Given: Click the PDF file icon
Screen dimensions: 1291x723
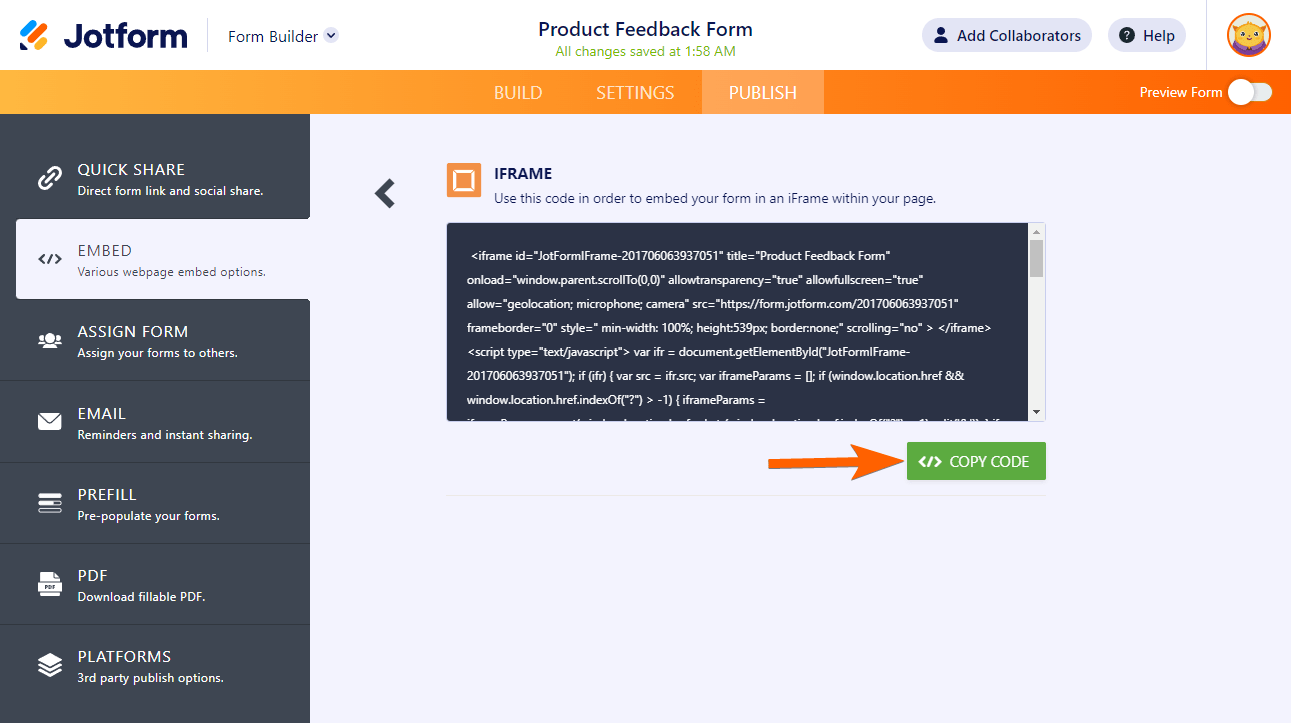Looking at the screenshot, I should (50, 584).
